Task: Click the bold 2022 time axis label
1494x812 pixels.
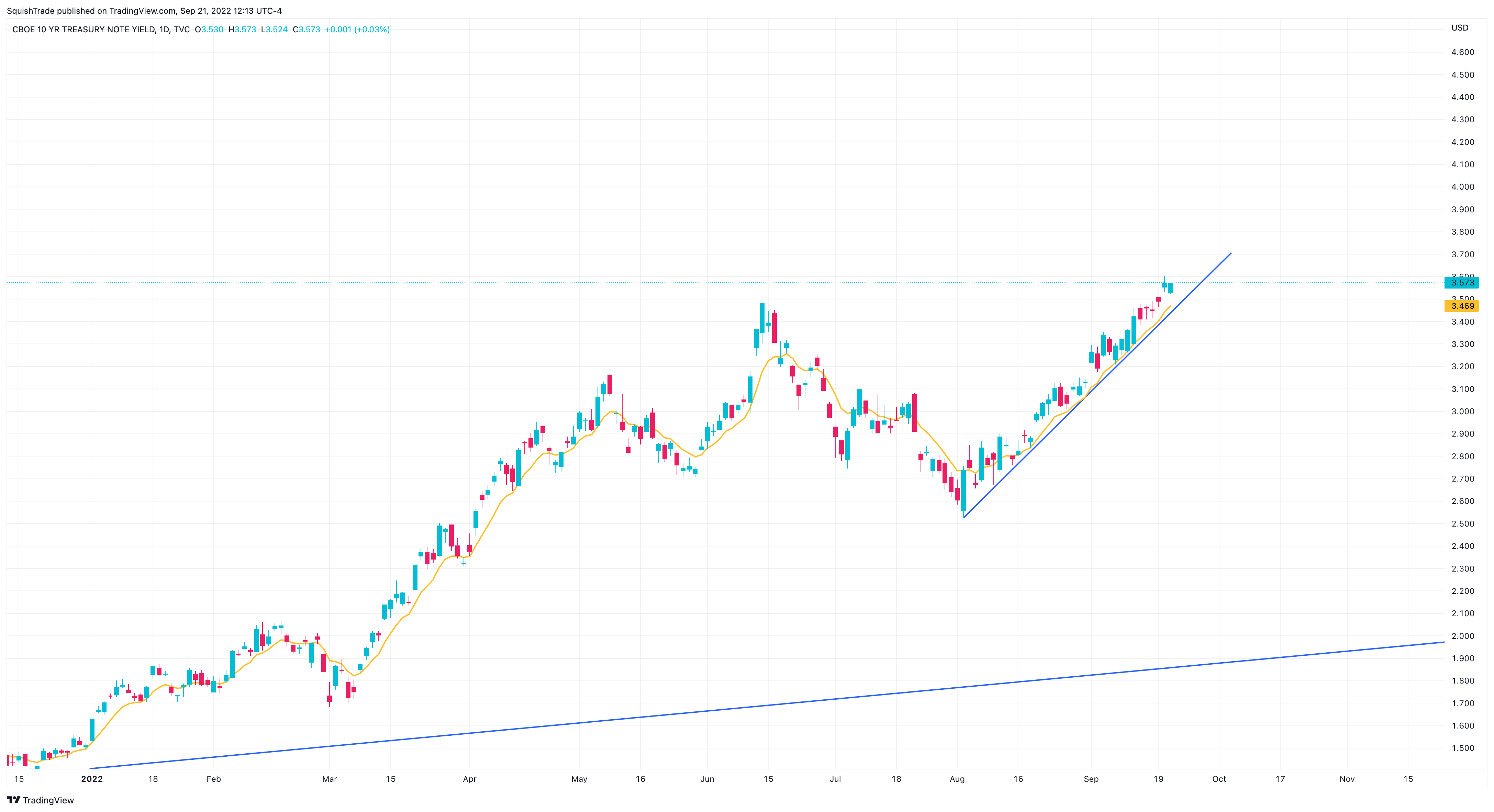Action: 92,779
